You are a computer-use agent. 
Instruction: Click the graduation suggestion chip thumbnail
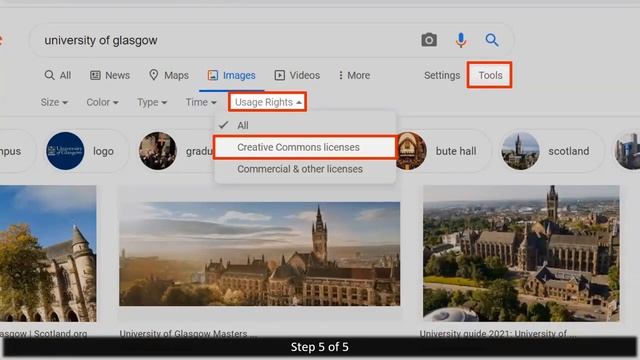158,151
